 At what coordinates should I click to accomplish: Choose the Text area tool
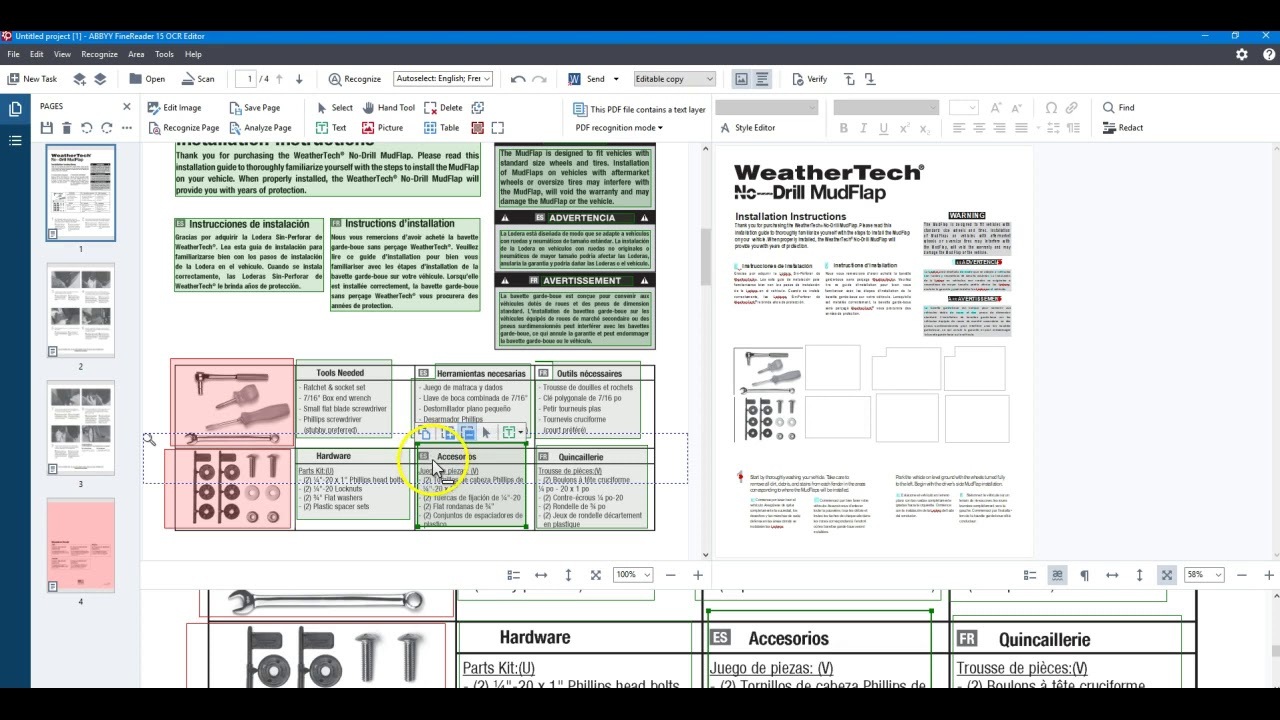(331, 128)
